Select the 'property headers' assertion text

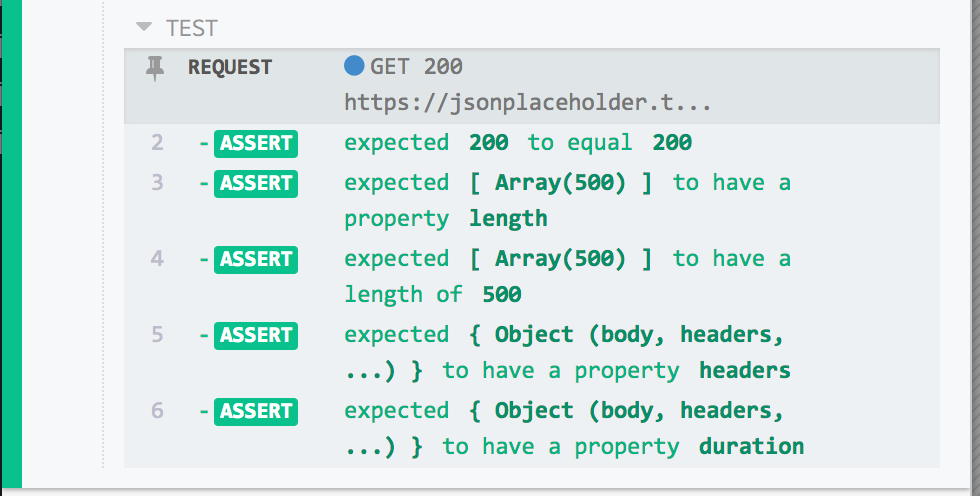[x=616, y=371]
